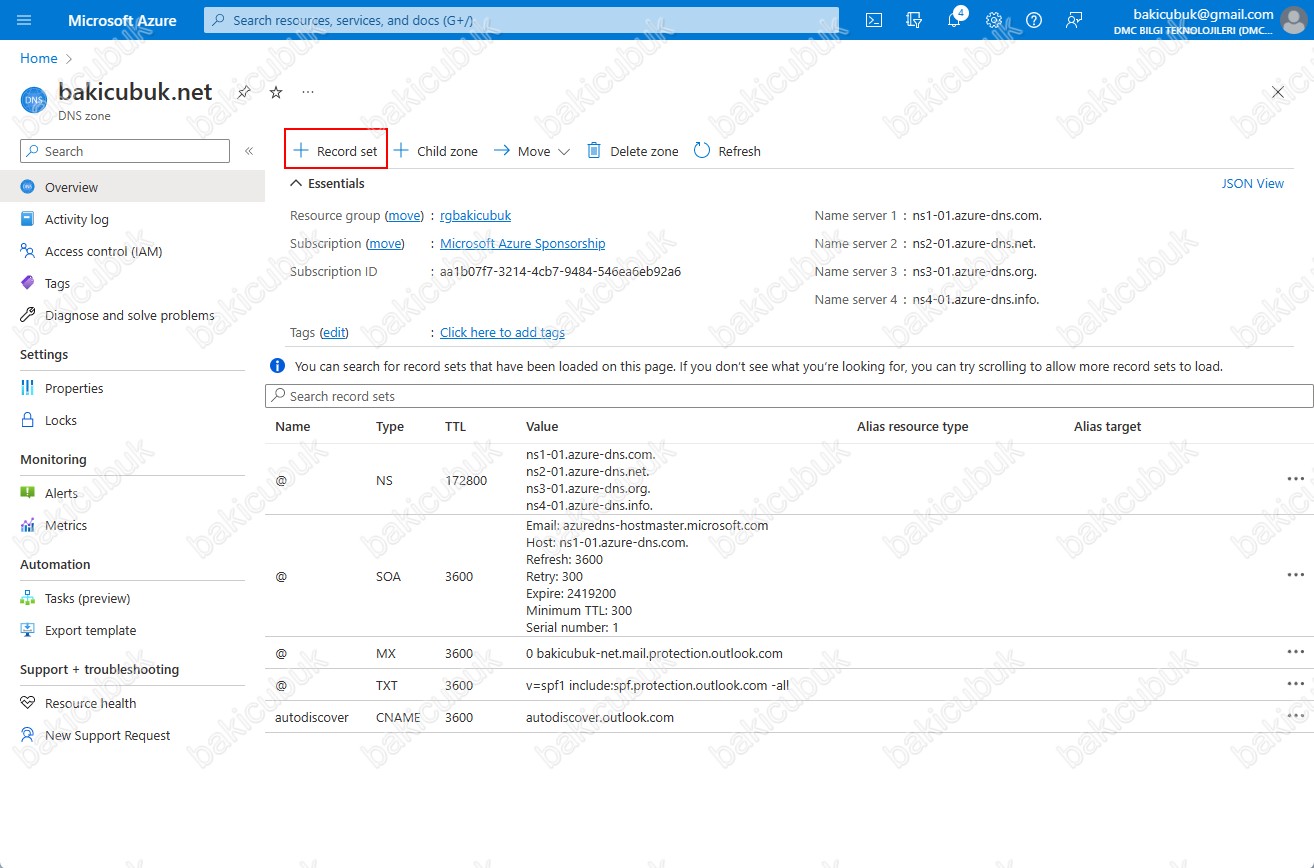Add a new Record set

(x=336, y=151)
